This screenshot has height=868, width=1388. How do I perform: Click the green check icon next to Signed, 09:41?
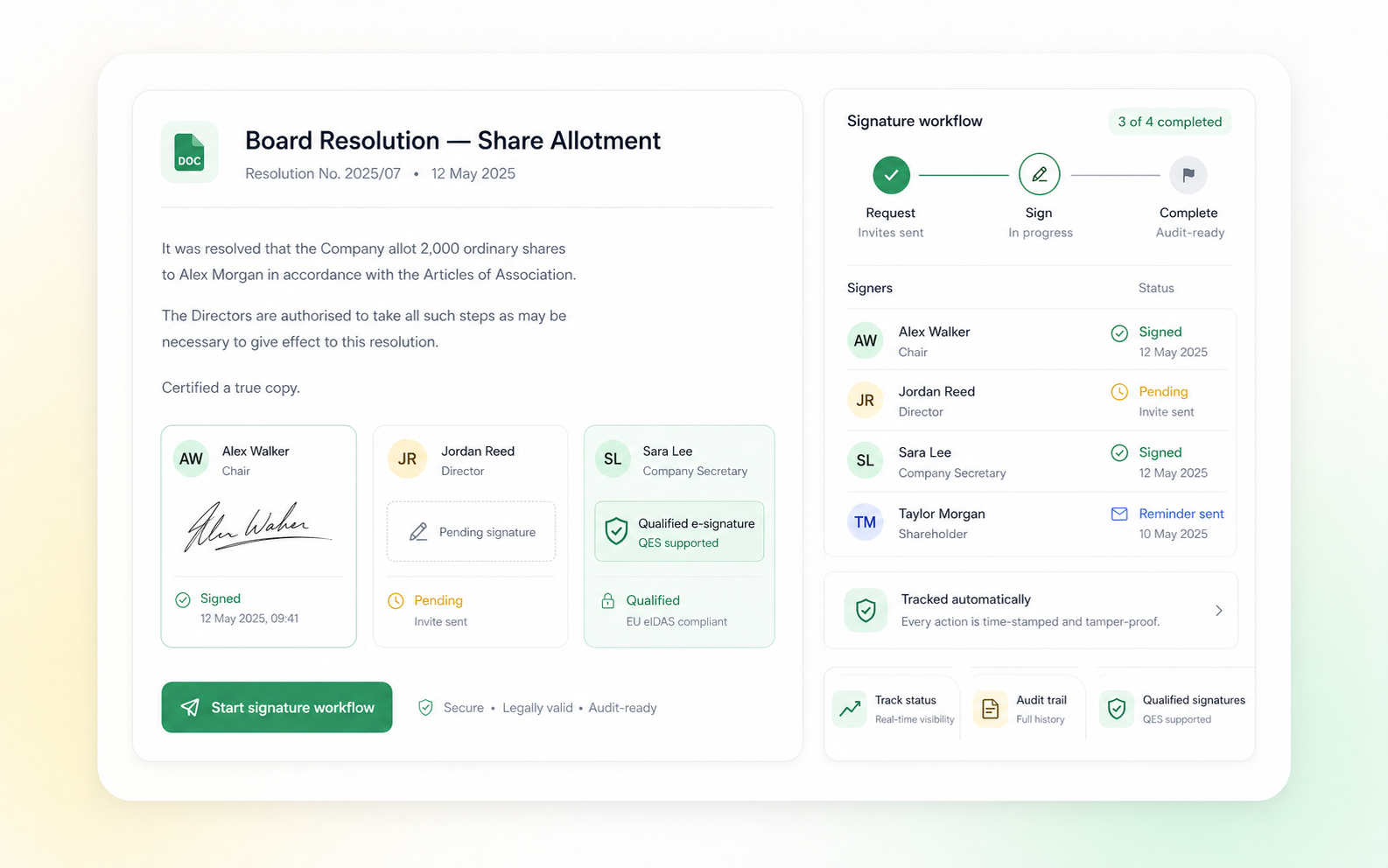[183, 599]
